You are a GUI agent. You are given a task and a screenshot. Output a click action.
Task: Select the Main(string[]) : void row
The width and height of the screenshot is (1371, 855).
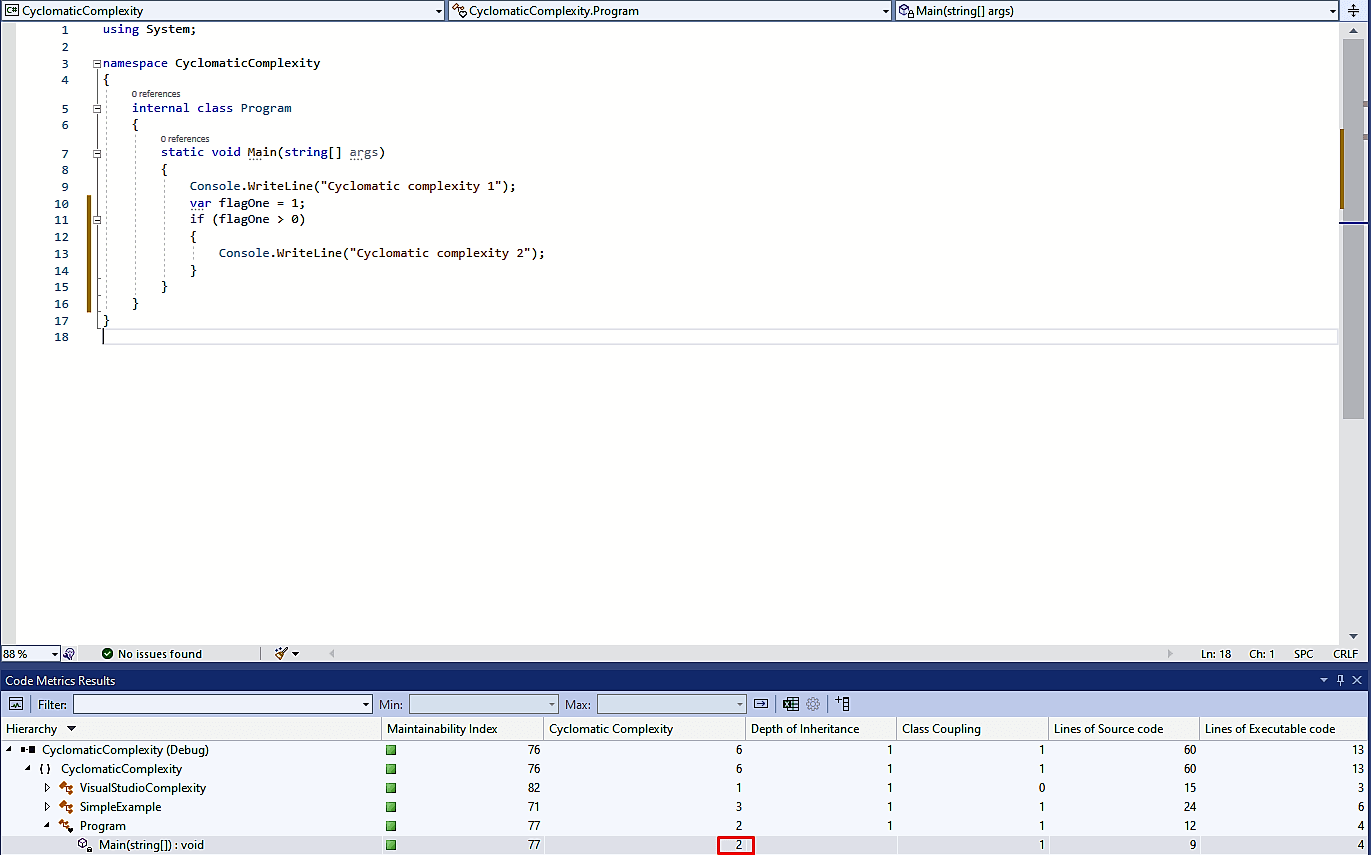(x=684, y=845)
